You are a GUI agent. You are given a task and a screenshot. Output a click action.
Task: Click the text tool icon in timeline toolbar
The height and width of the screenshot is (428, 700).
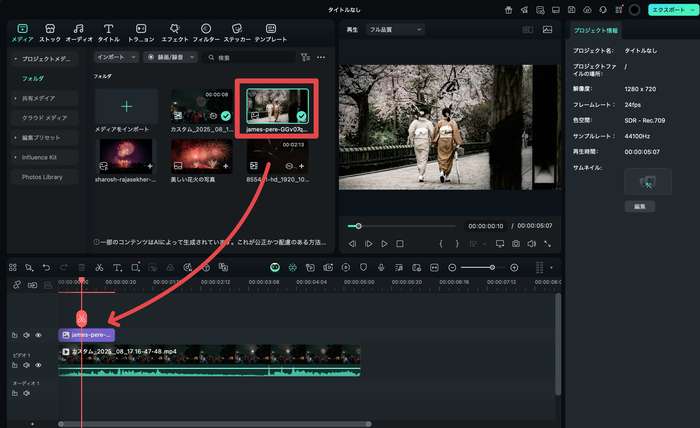[x=117, y=267]
